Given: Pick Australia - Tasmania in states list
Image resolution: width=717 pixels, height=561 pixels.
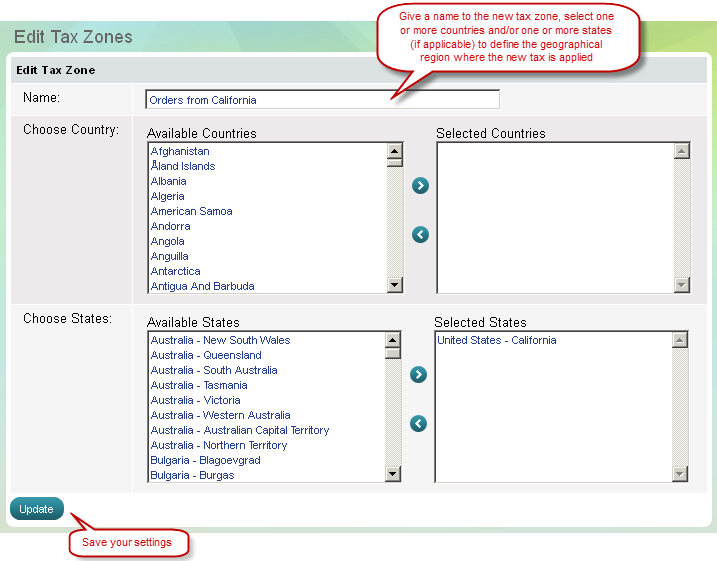Looking at the screenshot, I should 199,385.
